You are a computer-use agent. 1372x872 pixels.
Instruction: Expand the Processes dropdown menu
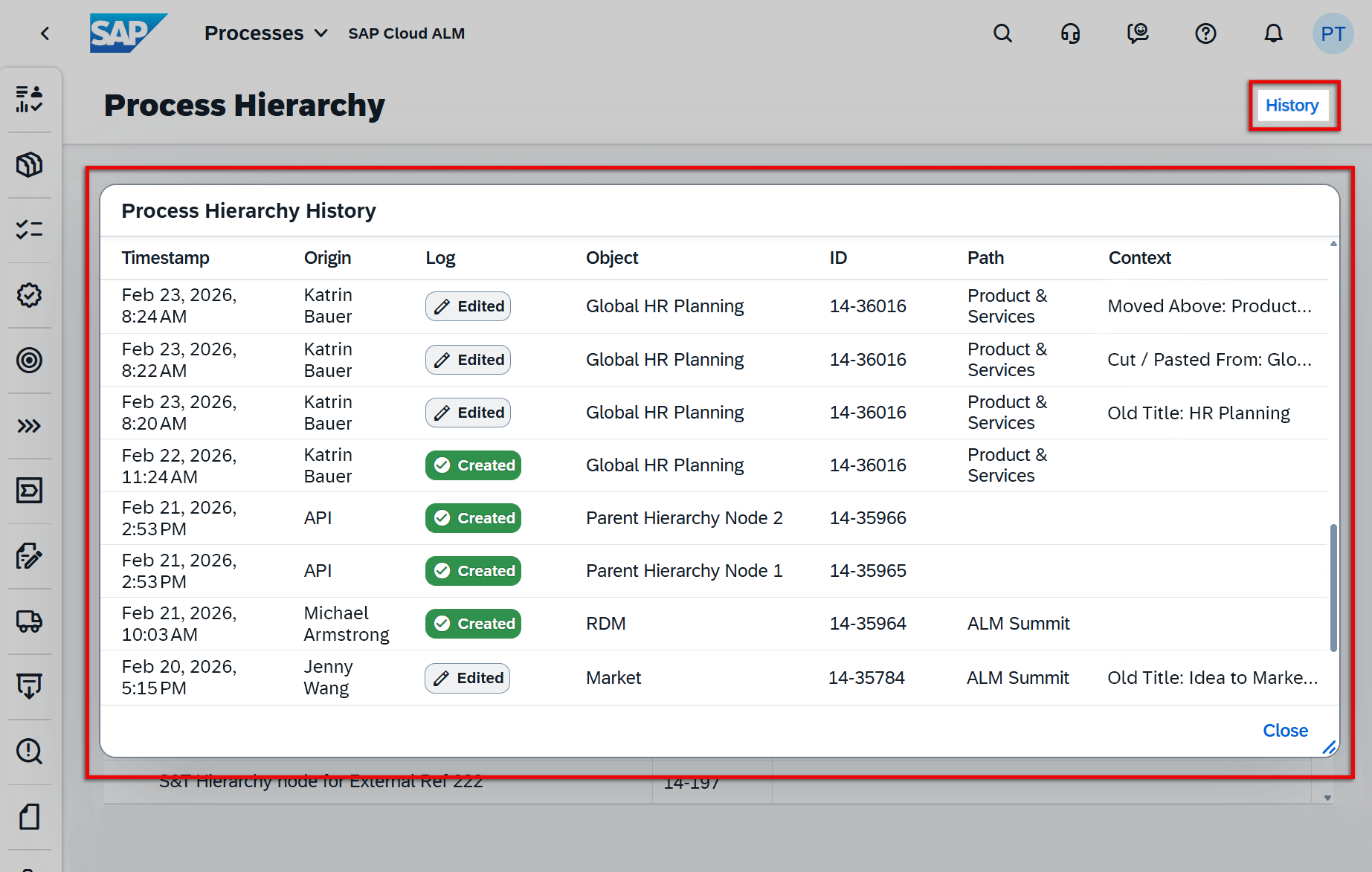coord(265,33)
